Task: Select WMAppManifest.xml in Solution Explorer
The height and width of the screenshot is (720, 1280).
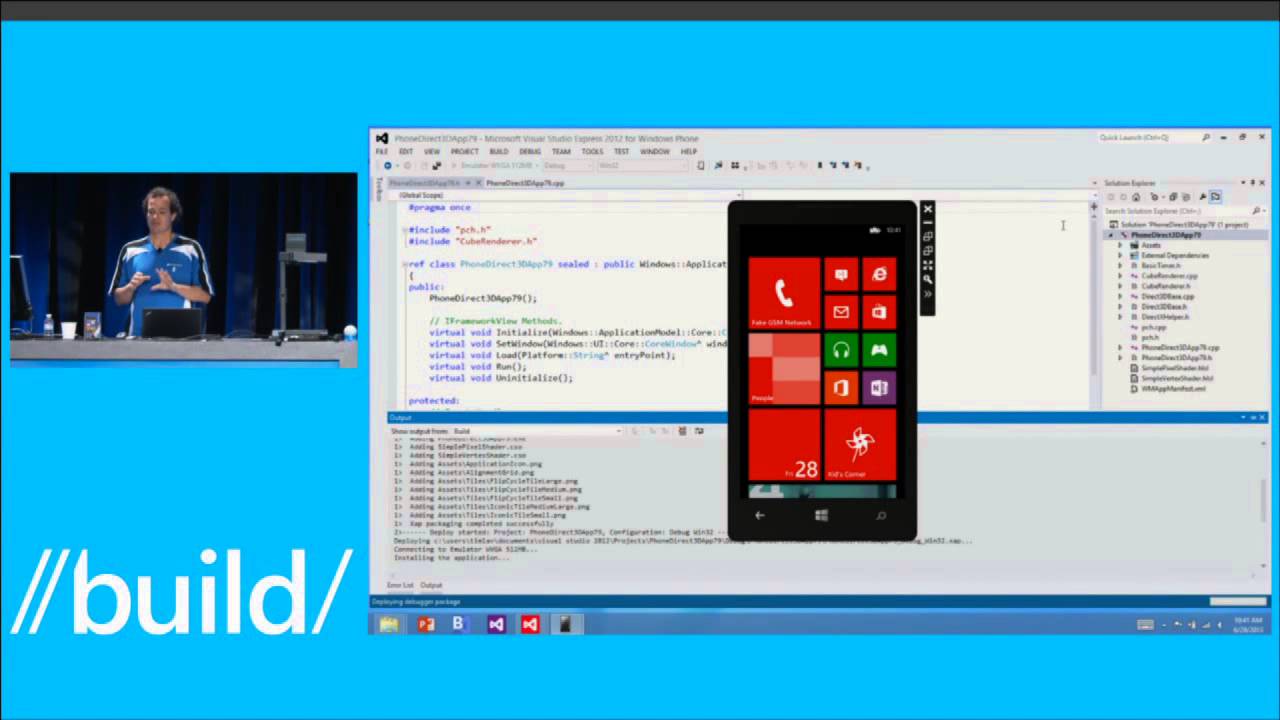Action: pos(1172,388)
